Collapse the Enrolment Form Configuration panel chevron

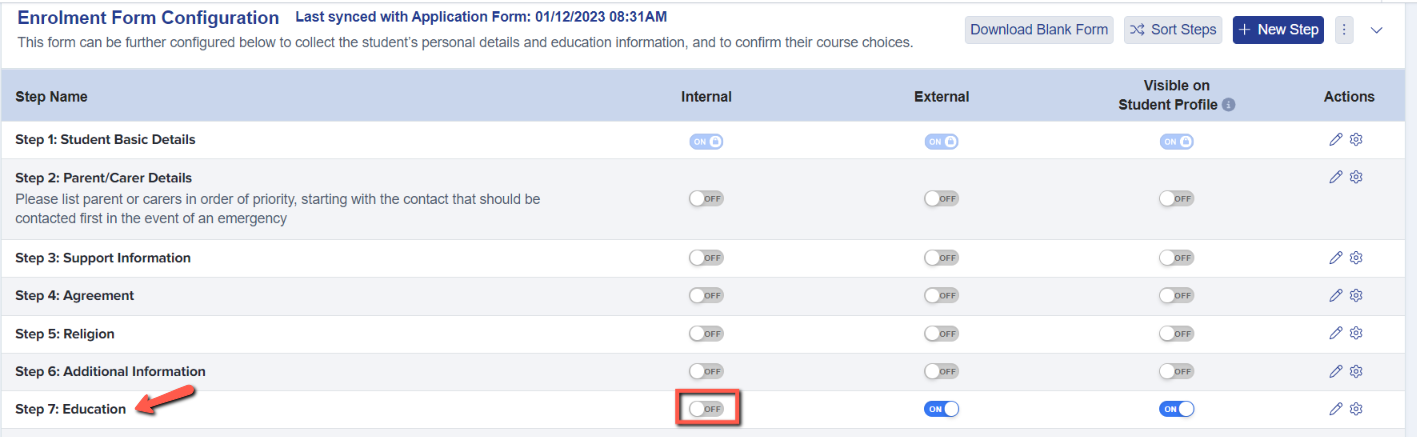pos(1377,30)
